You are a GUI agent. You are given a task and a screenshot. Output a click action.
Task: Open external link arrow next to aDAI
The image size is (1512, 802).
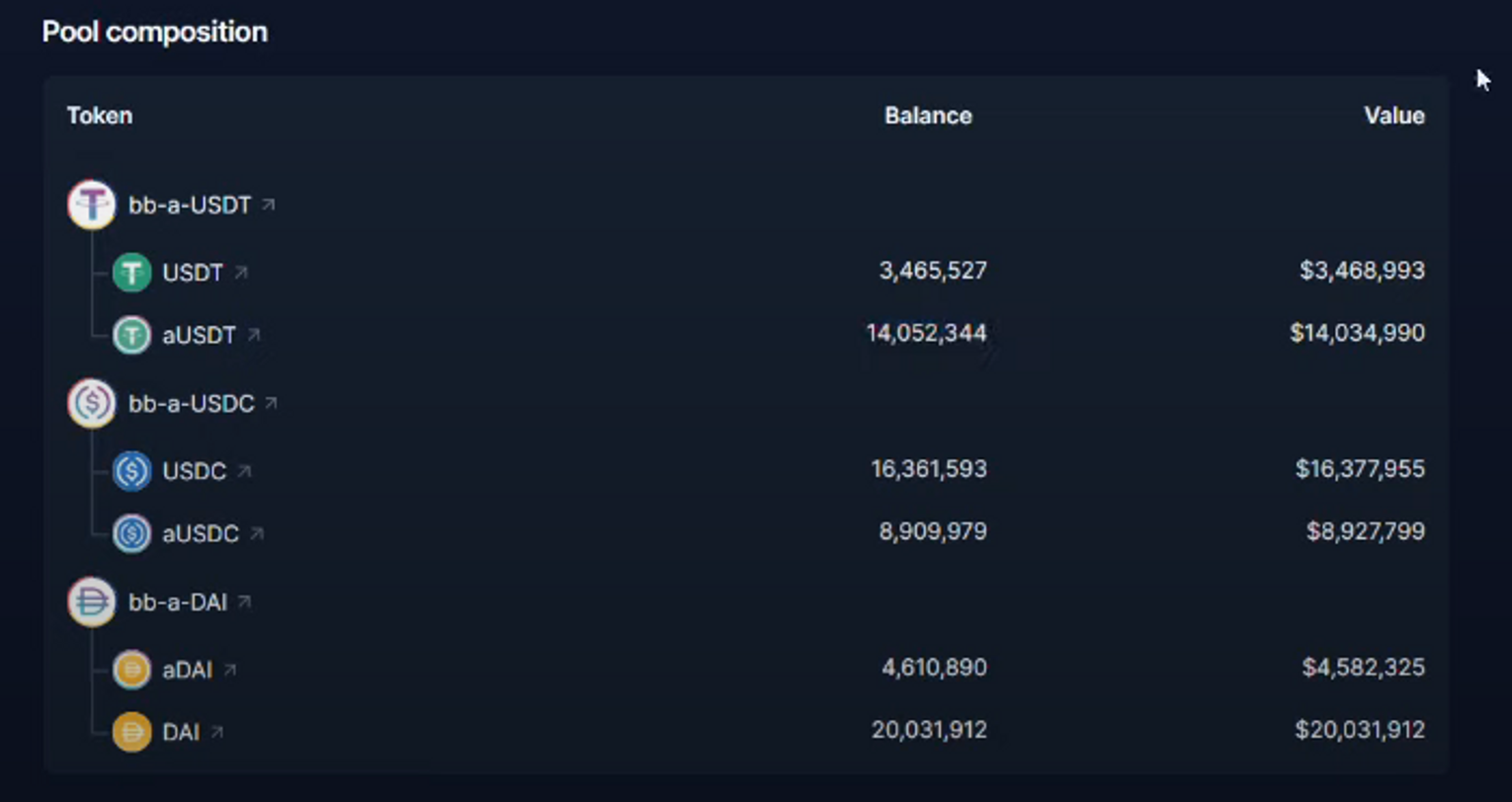pos(230,670)
